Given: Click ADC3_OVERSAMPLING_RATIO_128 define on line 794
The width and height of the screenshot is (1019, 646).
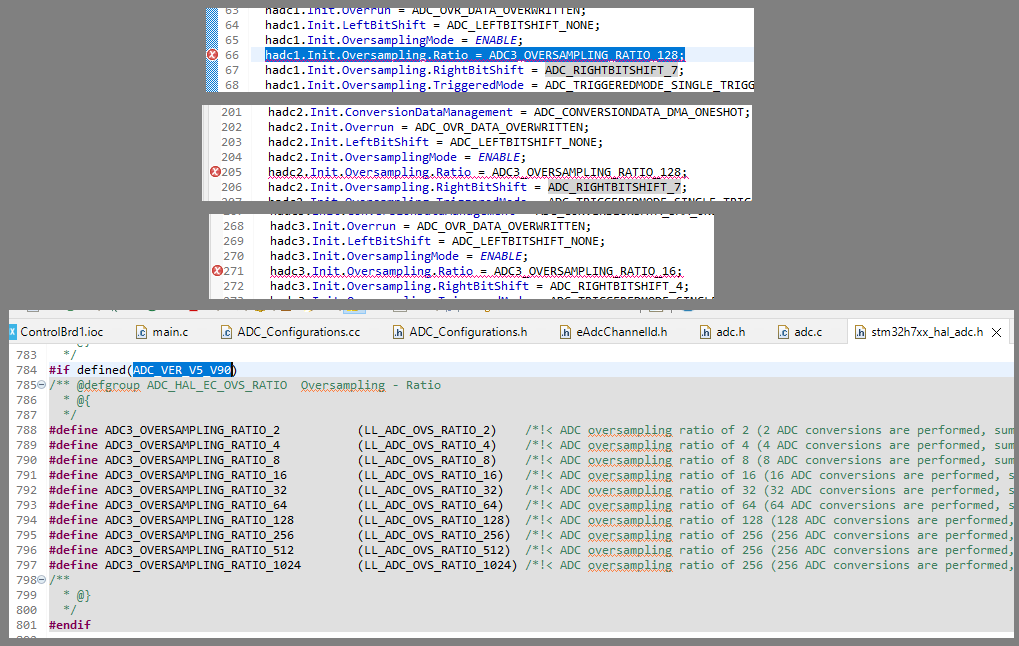Looking at the screenshot, I should 200,519.
